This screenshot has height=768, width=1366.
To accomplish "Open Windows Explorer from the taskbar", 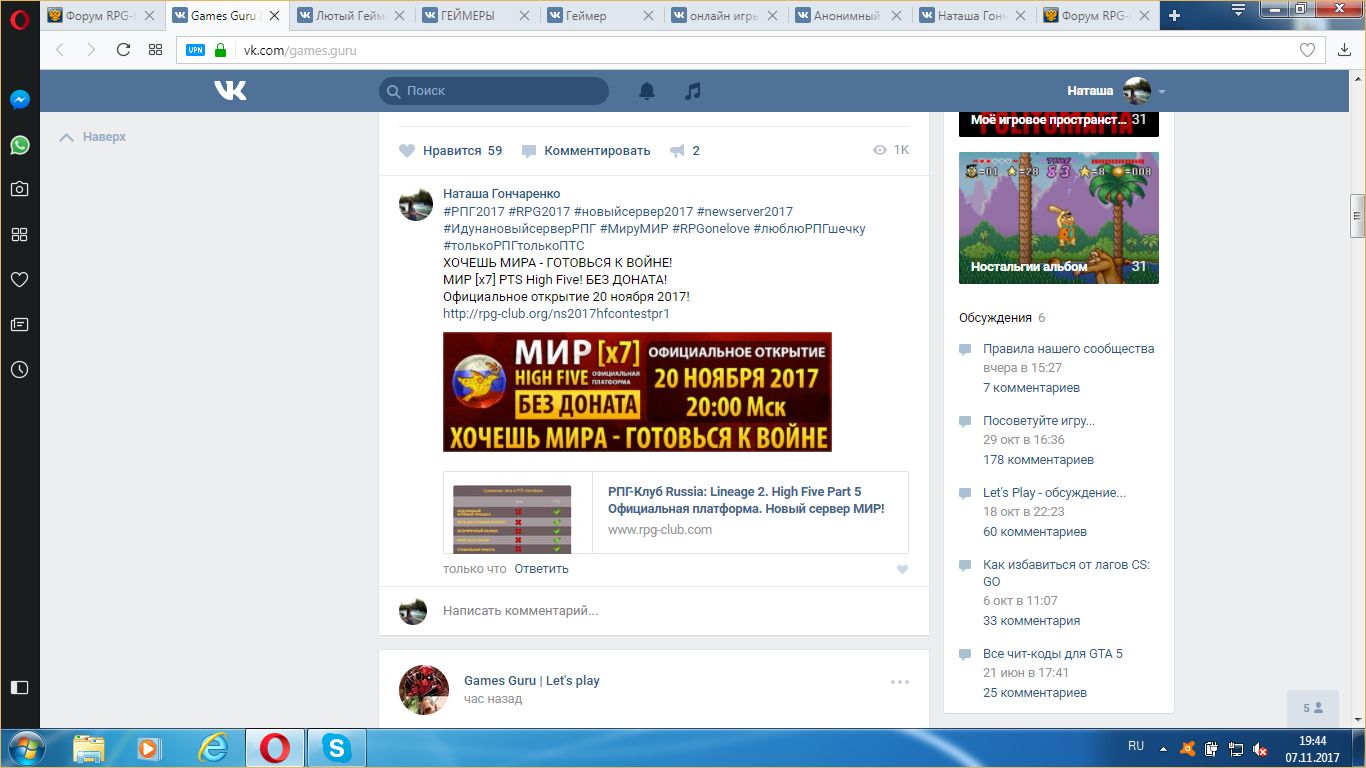I will click(x=88, y=748).
